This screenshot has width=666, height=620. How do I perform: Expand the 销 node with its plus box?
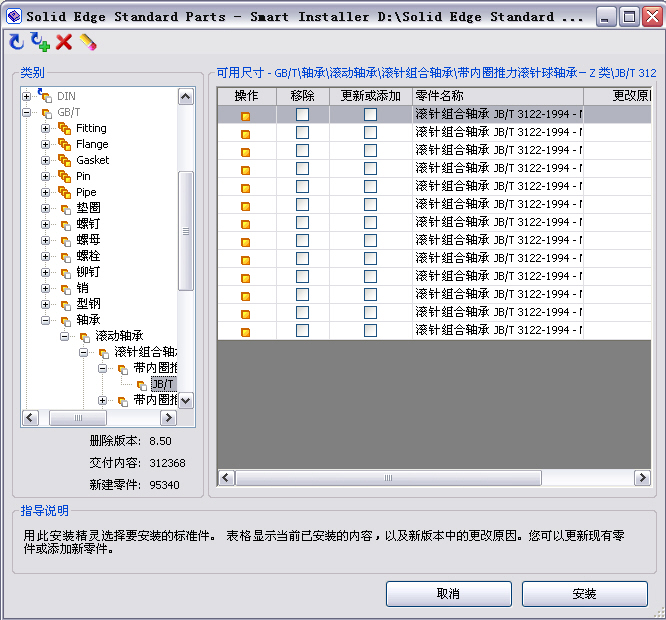[x=45, y=288]
